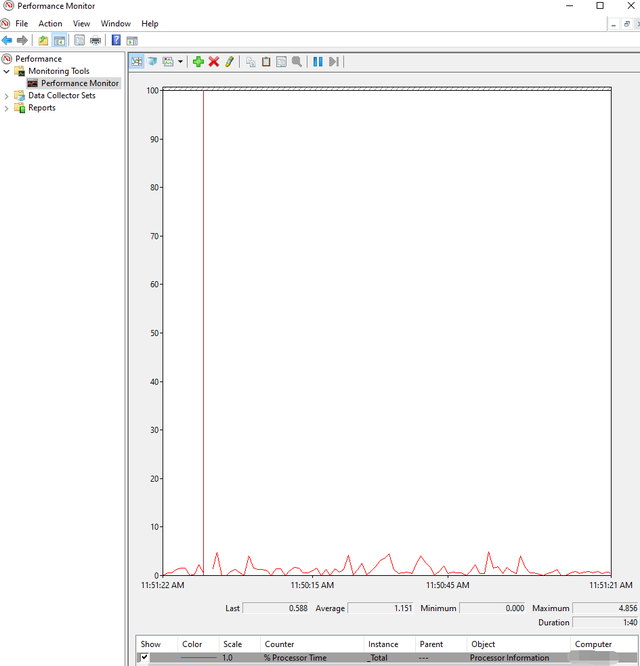
Task: Select the Data Collector Sets folder
Action: (x=62, y=96)
